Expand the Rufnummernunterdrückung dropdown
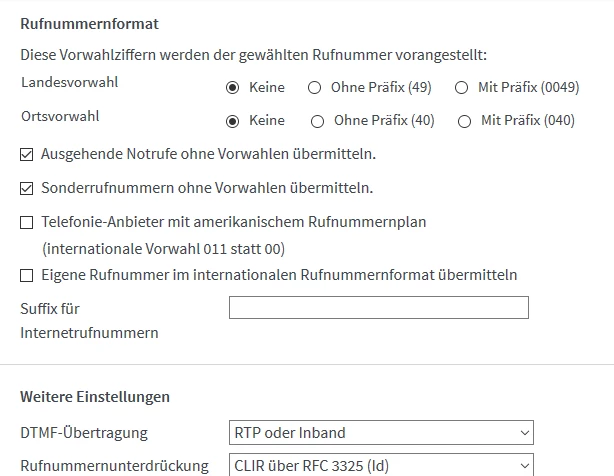This screenshot has height=476, width=614. (x=381, y=465)
